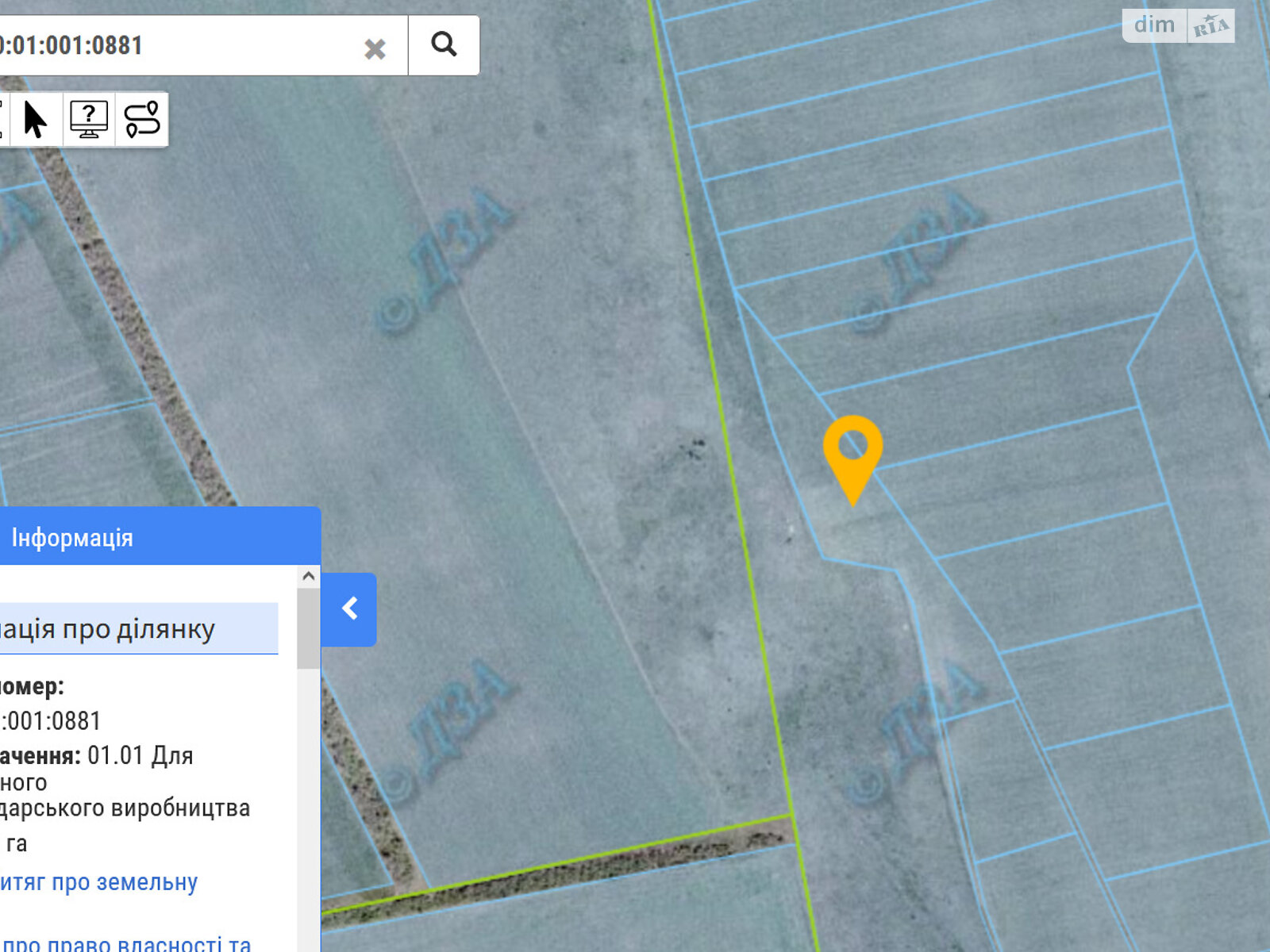Viewport: 1270px width, 952px height.
Task: Click the partially visible leftmost toolbar icon
Action: (x=3, y=120)
